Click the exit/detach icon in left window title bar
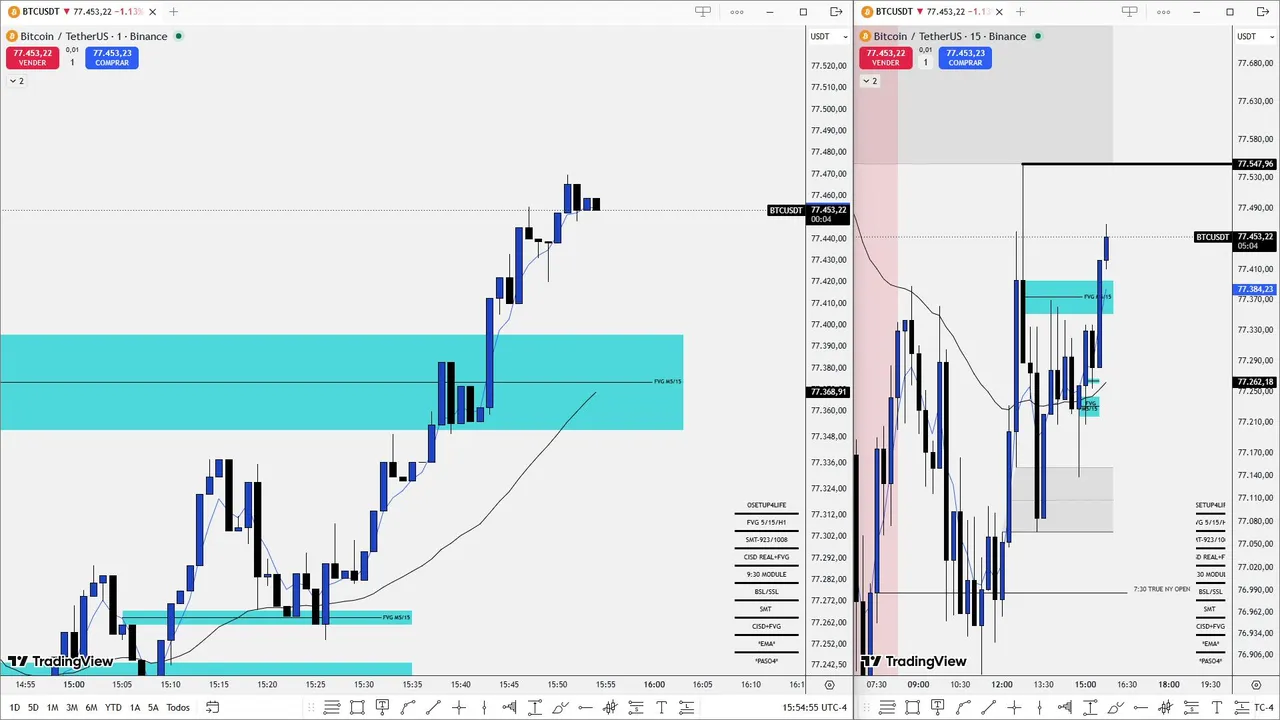 click(836, 12)
